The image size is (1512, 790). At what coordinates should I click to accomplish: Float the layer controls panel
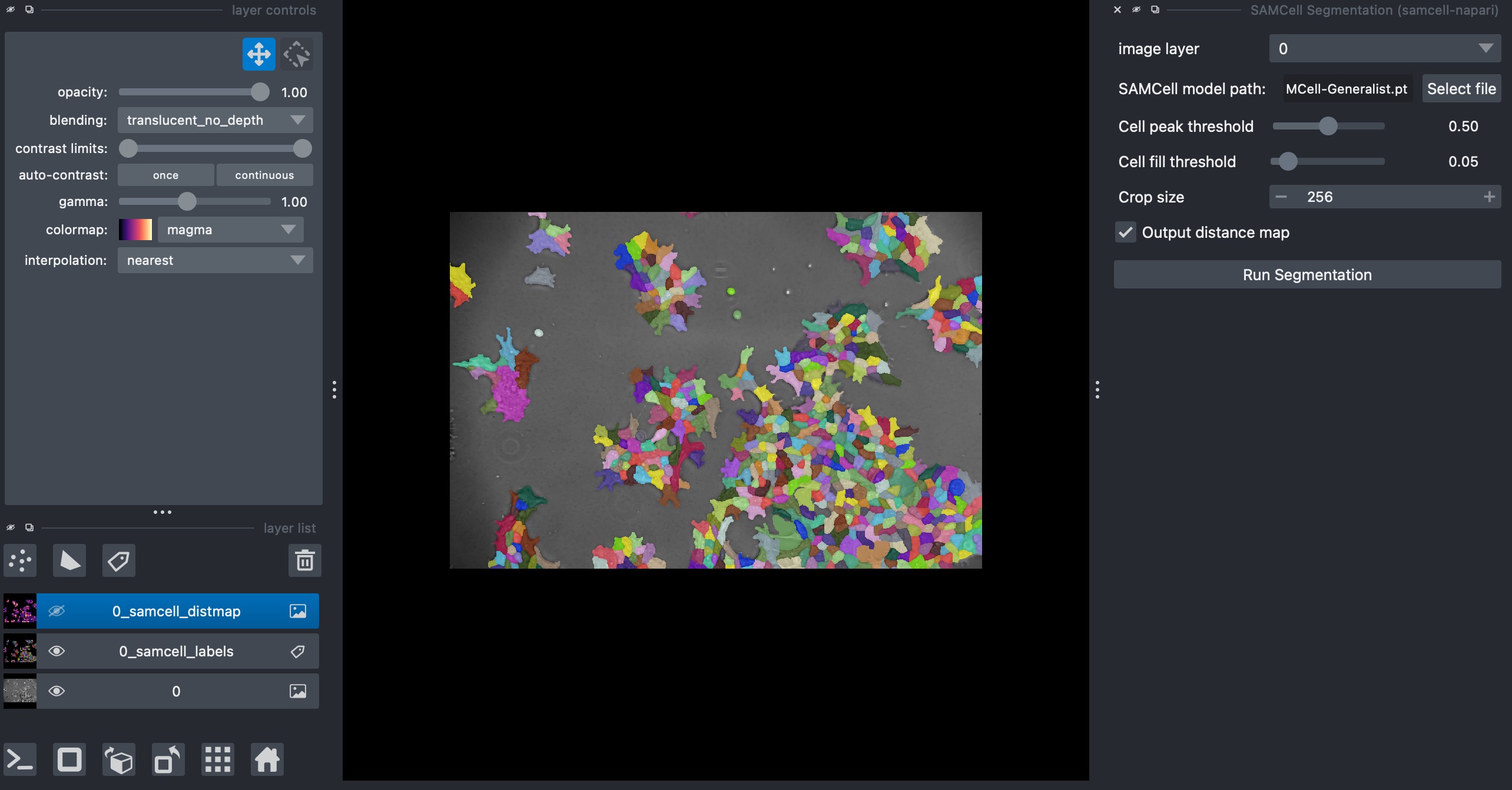coord(29,9)
